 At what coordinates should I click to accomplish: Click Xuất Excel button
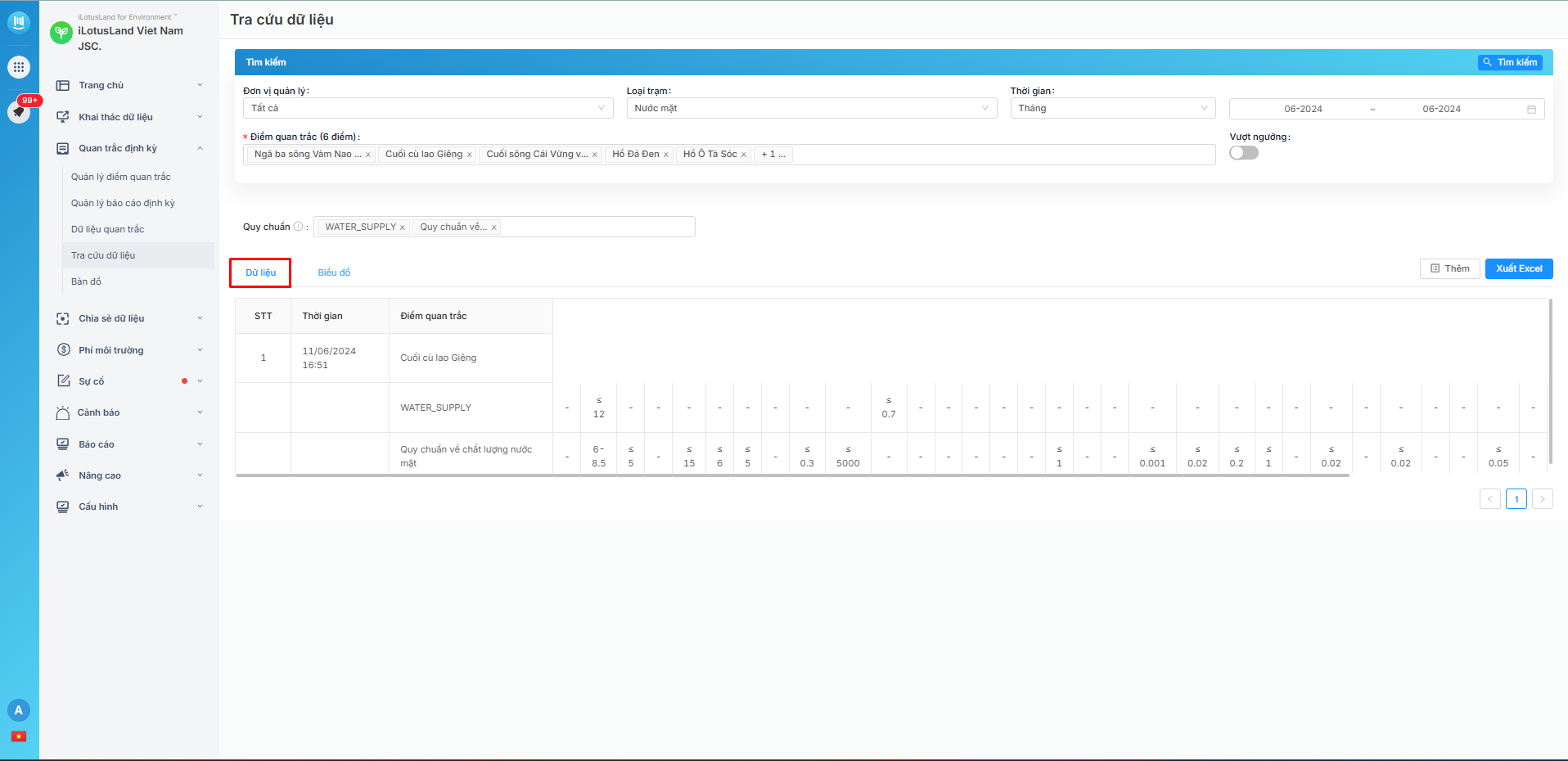[1519, 268]
